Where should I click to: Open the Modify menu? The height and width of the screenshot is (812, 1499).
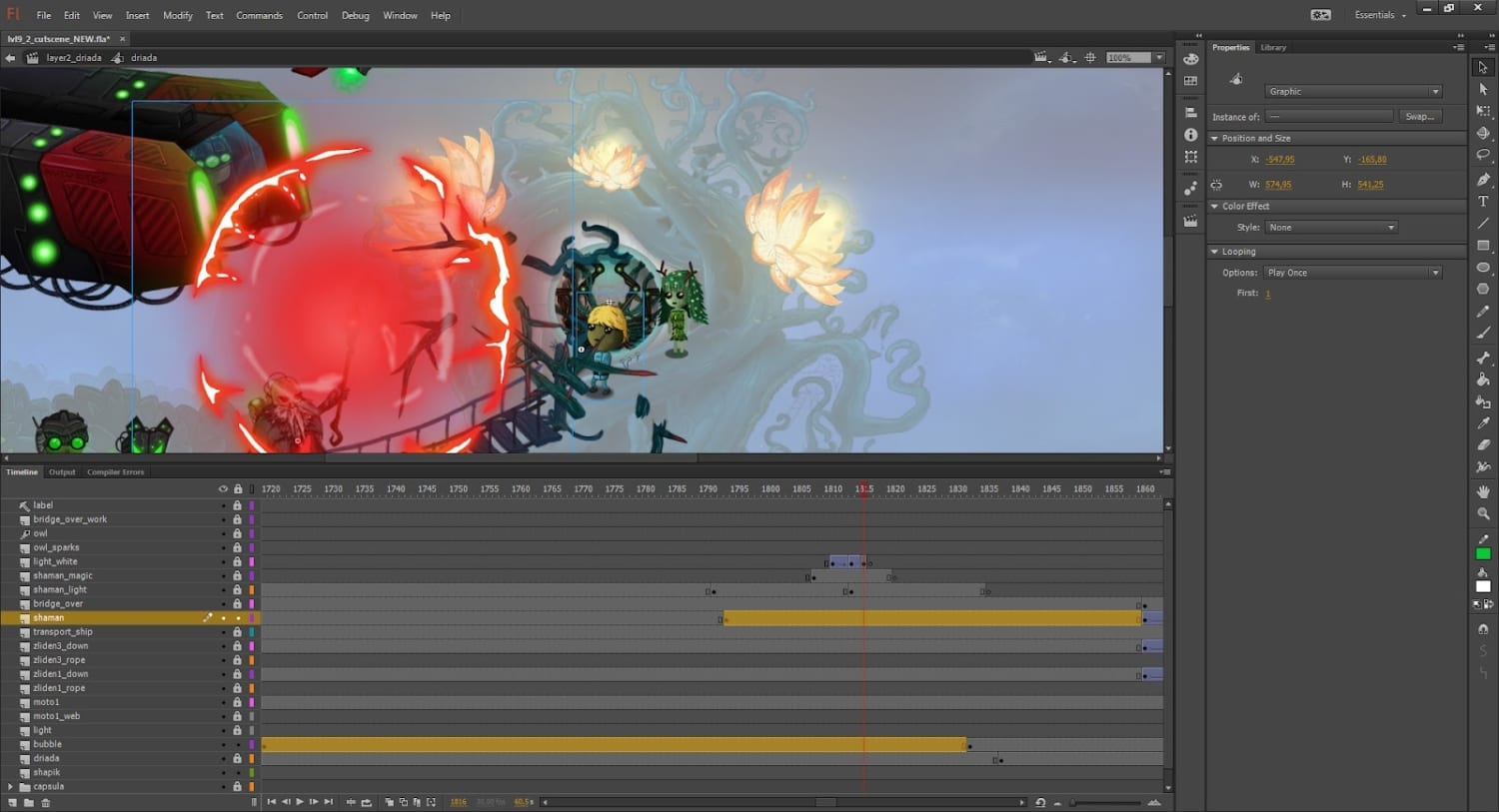(x=178, y=16)
